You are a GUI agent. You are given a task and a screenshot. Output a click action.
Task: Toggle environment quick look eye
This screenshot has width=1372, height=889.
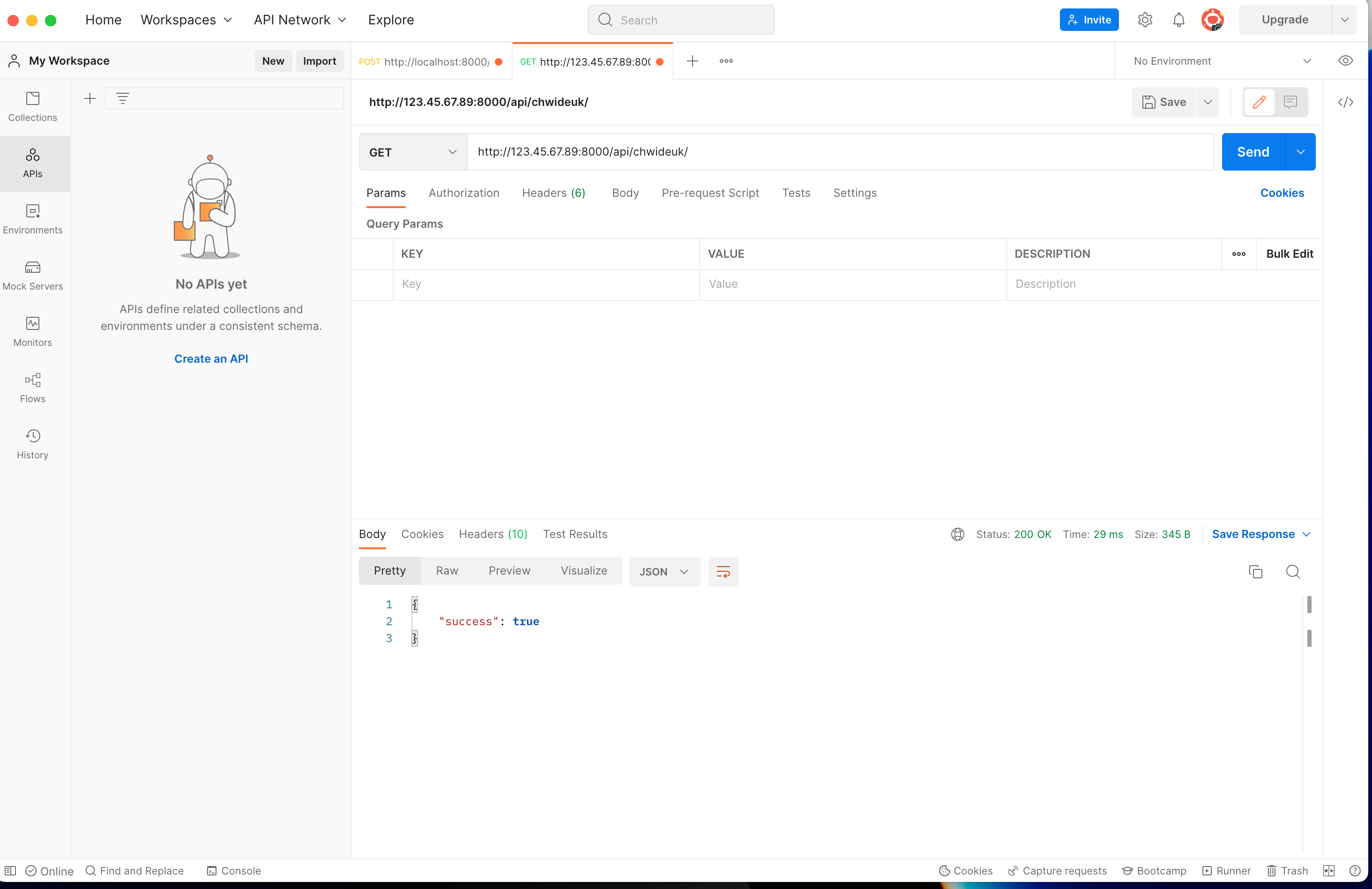pyautogui.click(x=1345, y=60)
